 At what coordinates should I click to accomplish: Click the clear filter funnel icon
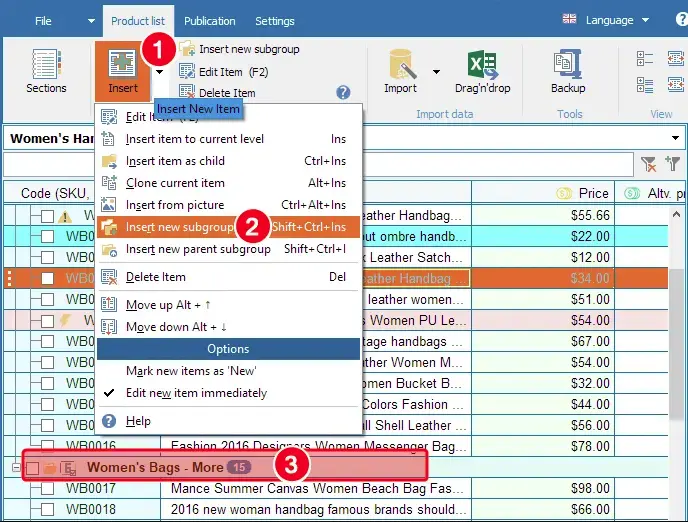click(x=648, y=164)
